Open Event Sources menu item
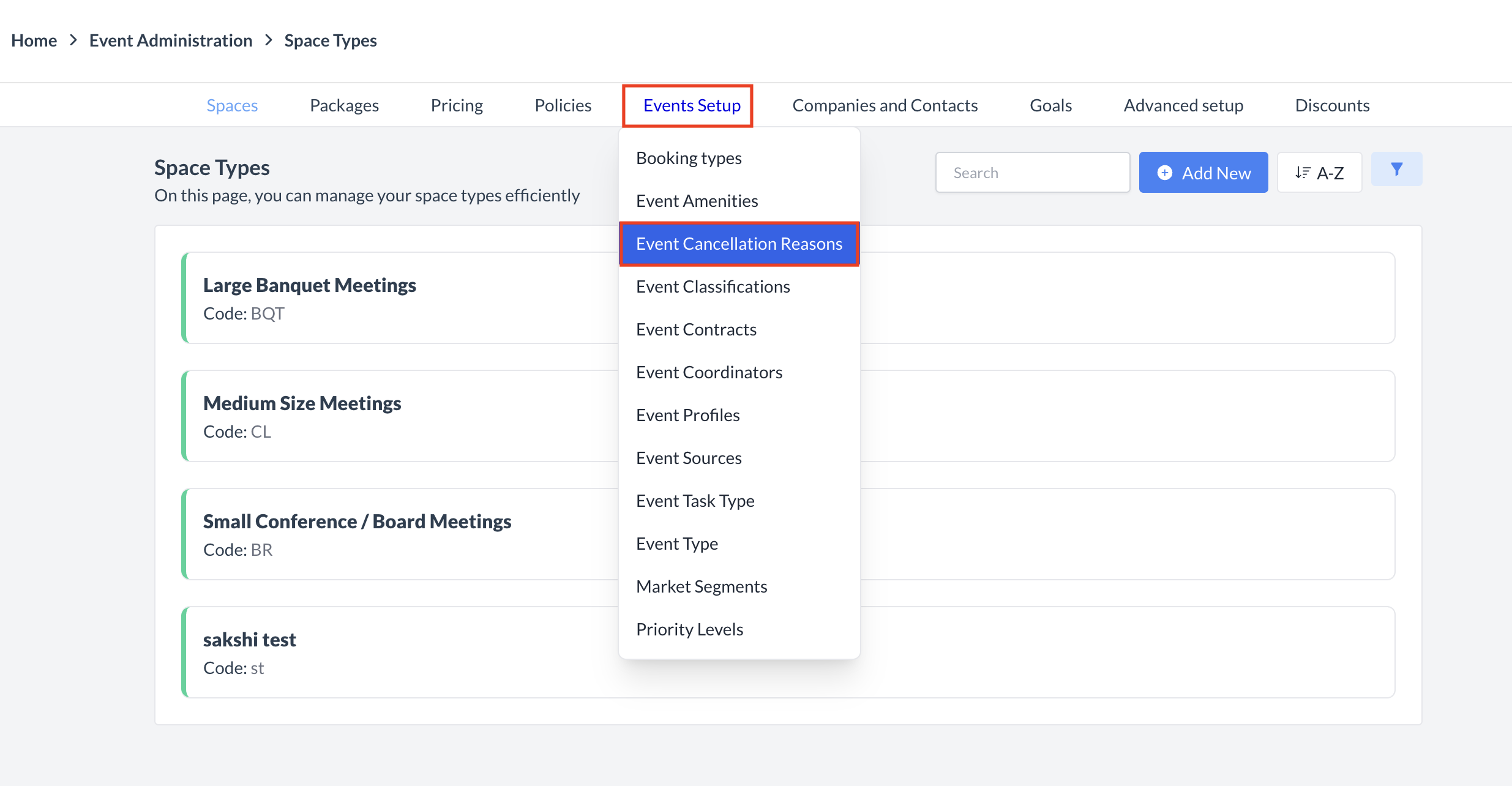Image resolution: width=1512 pixels, height=786 pixels. (x=739, y=458)
